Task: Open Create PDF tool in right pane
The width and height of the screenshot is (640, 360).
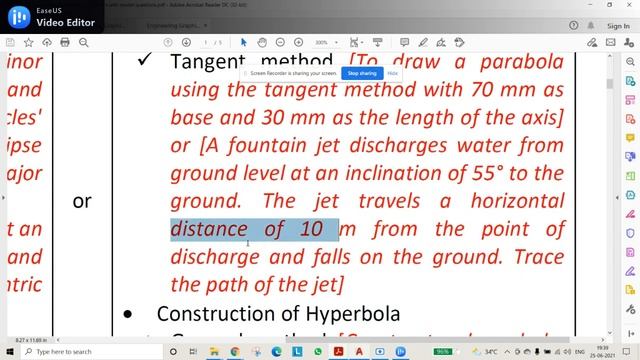Action: 630,119
